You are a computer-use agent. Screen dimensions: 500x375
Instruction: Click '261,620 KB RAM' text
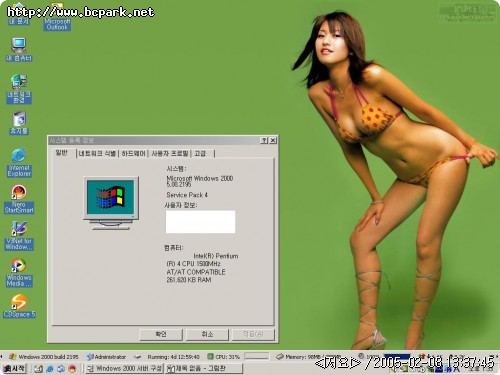click(189, 280)
